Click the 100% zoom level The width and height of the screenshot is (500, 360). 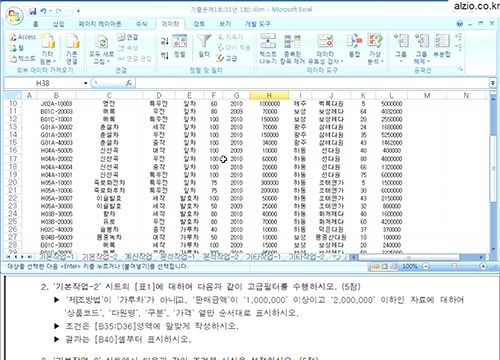click(409, 266)
